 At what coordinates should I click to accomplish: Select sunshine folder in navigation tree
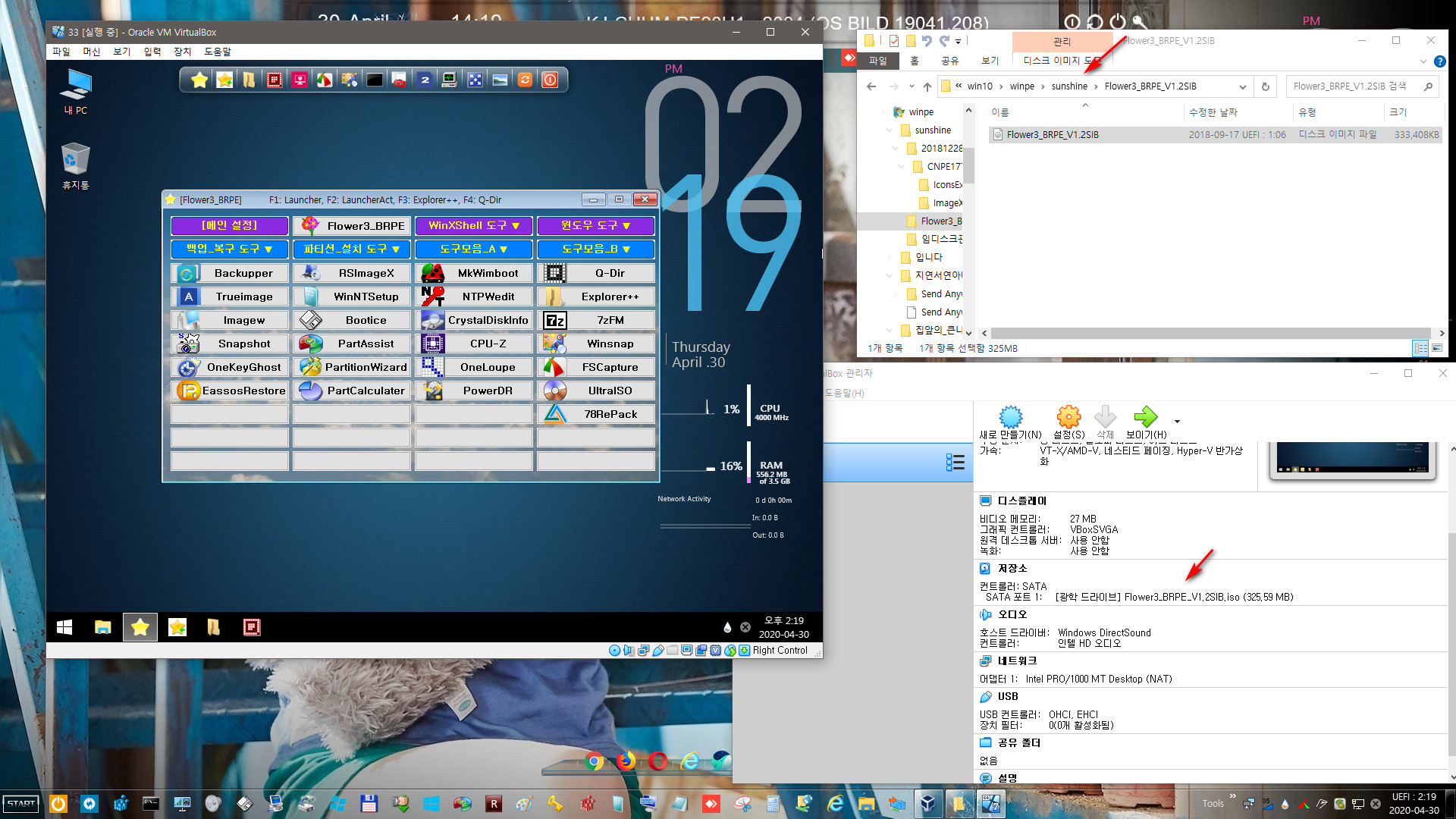[x=933, y=130]
